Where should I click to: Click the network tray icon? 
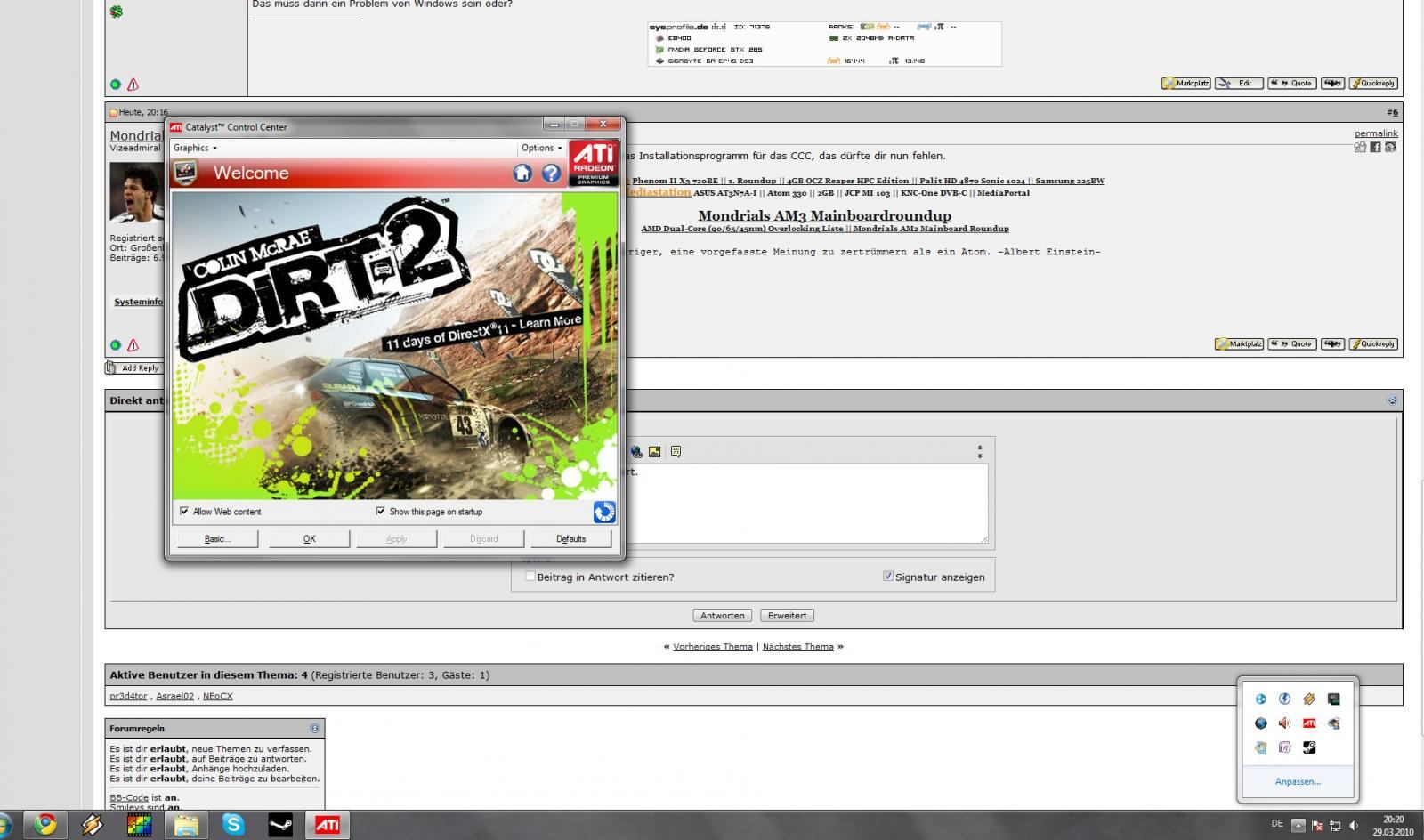click(1335, 825)
